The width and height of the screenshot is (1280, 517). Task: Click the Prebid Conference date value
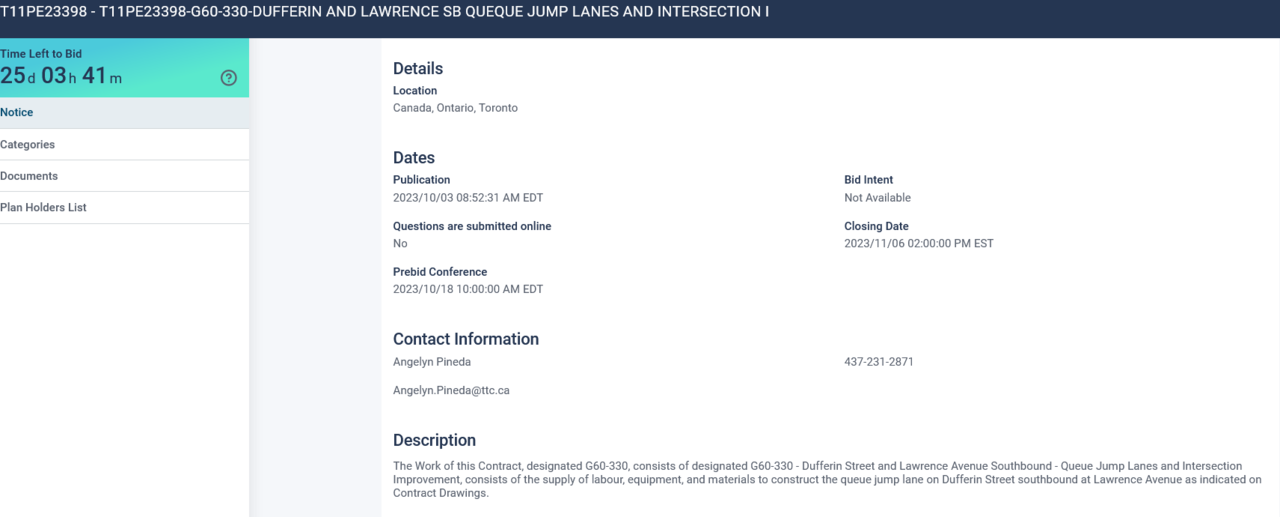[468, 289]
